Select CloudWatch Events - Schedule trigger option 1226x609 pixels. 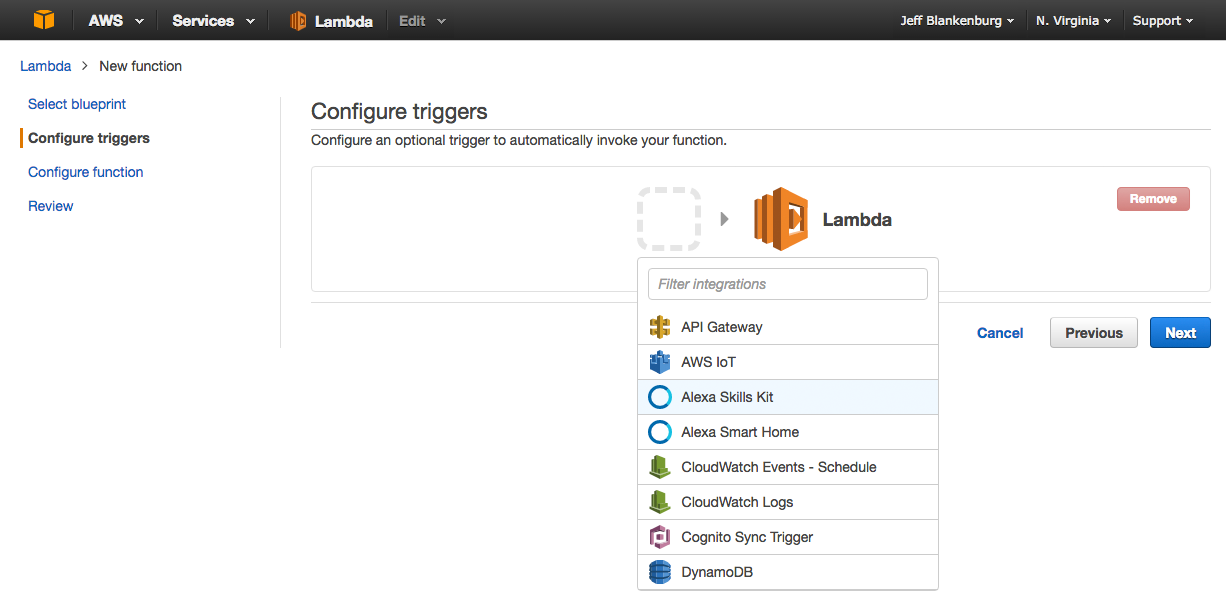[x=778, y=467]
